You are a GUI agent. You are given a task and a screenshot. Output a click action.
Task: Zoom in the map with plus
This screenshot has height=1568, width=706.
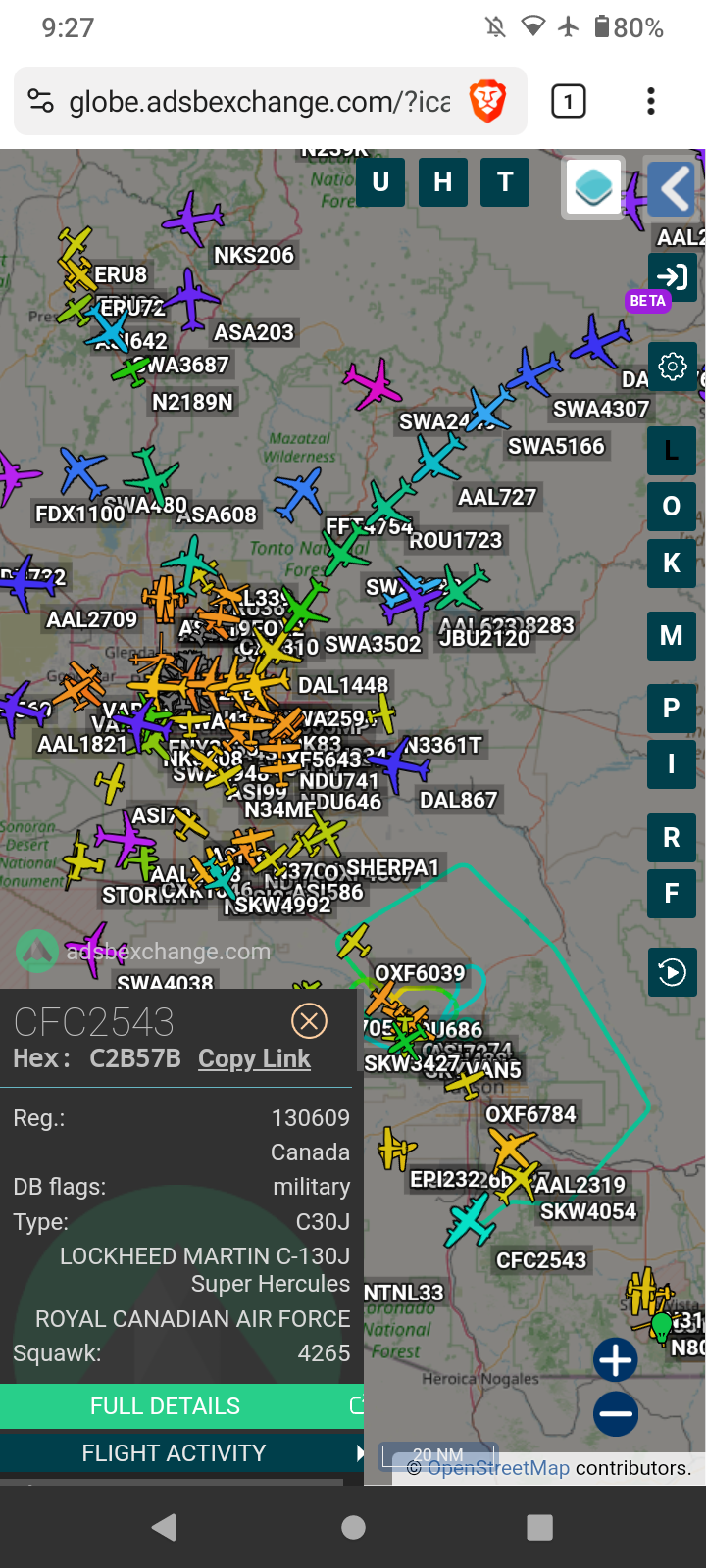pyautogui.click(x=616, y=1360)
